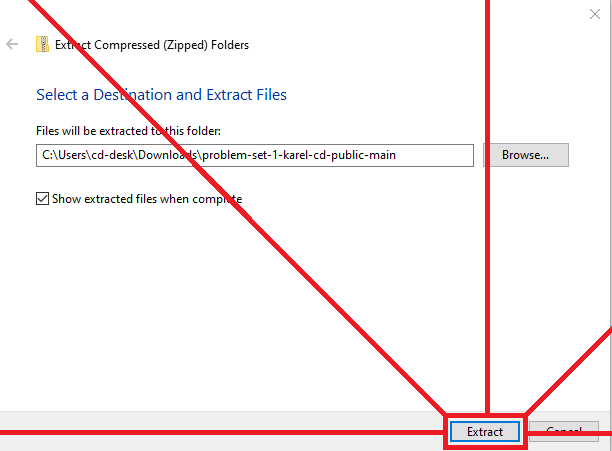
Task: Click the back arrow in the dialog header
Action: [12, 44]
